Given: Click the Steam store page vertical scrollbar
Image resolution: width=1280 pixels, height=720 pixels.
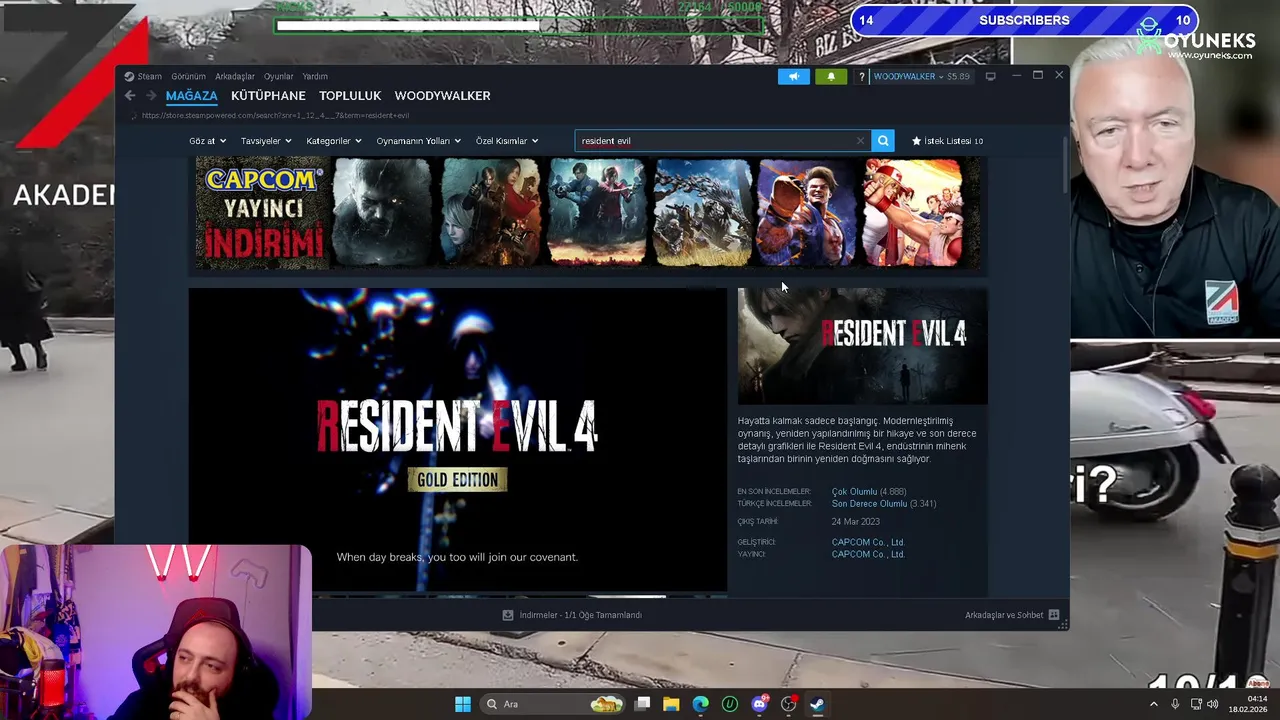Looking at the screenshot, I should [1063, 165].
